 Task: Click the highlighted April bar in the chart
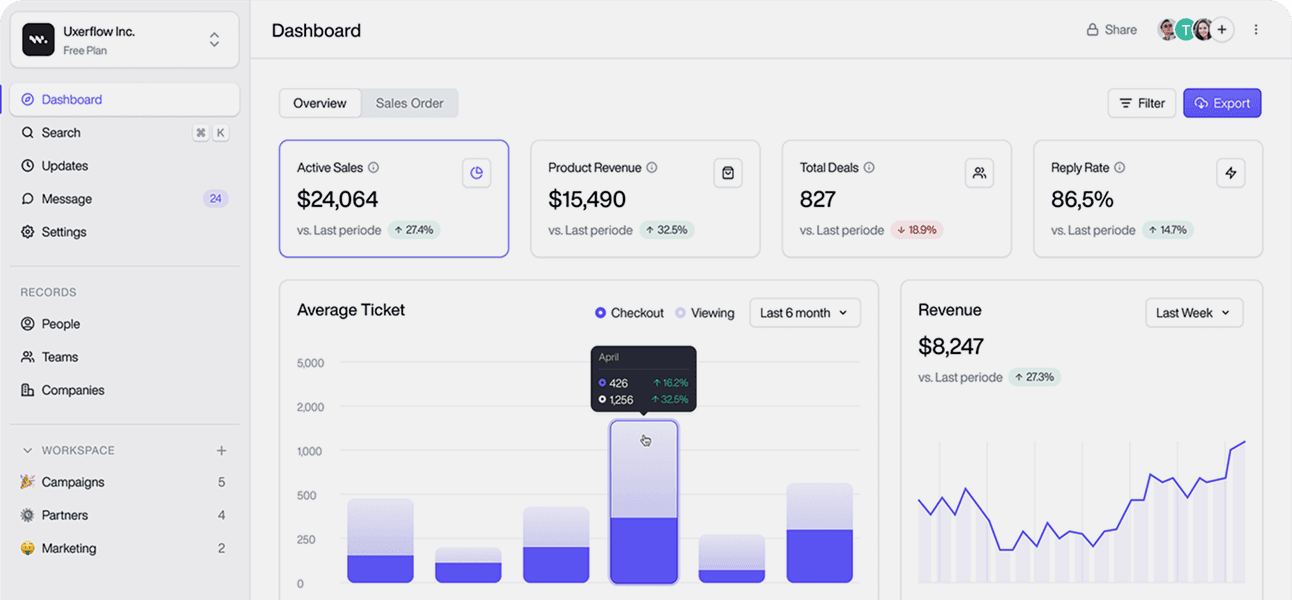[x=644, y=502]
